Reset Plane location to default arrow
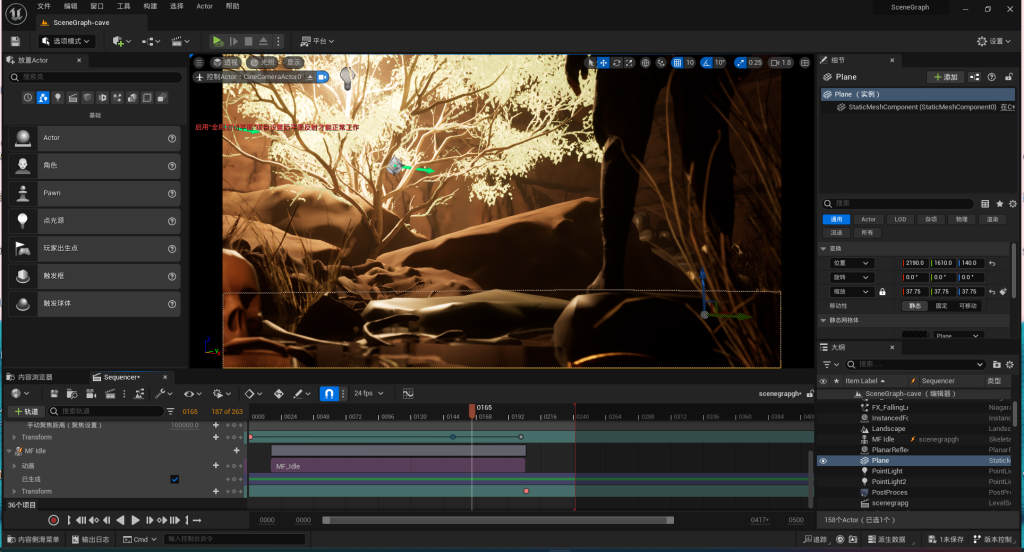This screenshot has height=552, width=1024. [992, 263]
